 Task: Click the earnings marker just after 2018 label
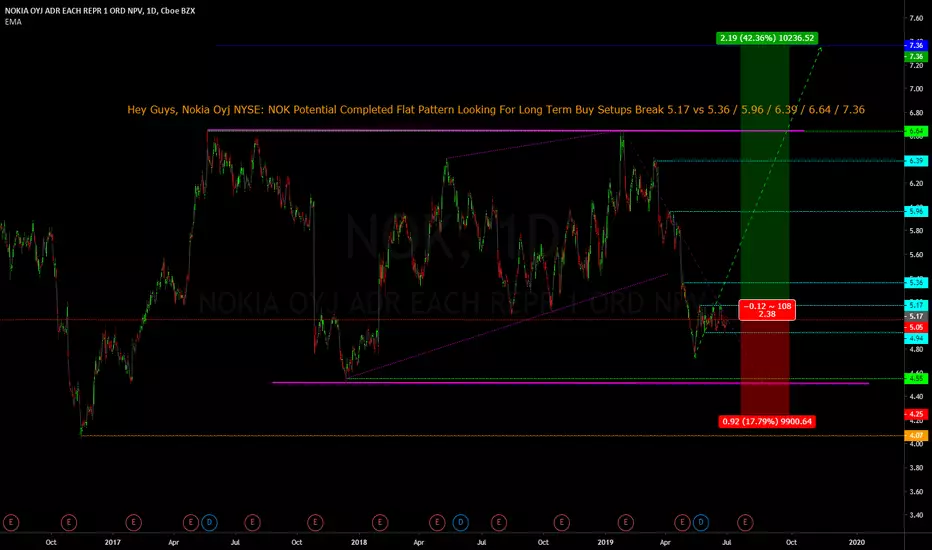pos(380,523)
